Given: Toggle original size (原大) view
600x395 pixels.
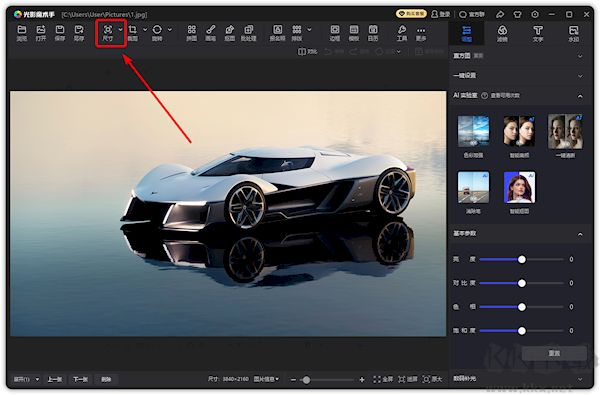Looking at the screenshot, I should [432, 379].
